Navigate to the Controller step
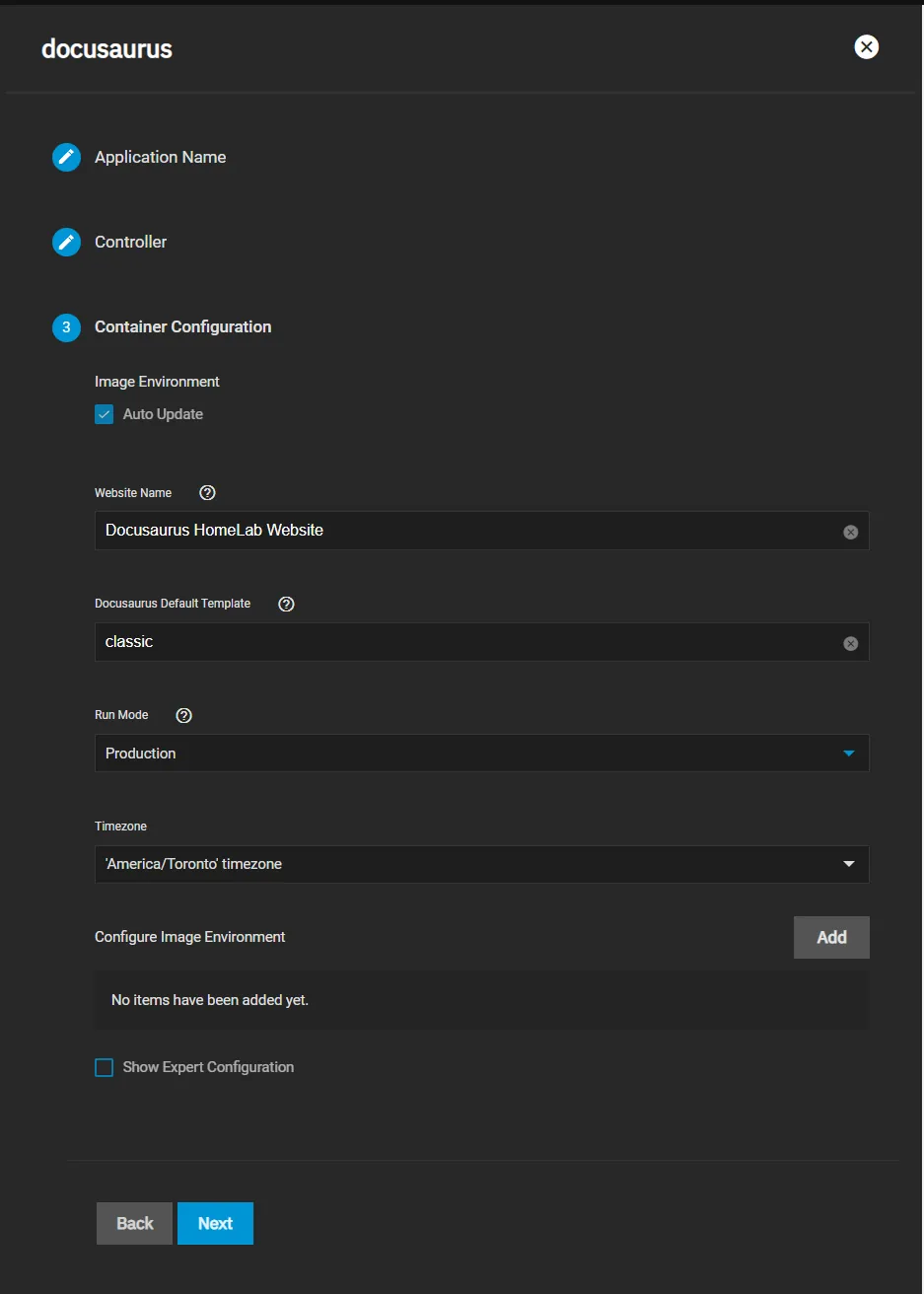Viewport: 924px width, 1294px height. pyautogui.click(x=129, y=242)
